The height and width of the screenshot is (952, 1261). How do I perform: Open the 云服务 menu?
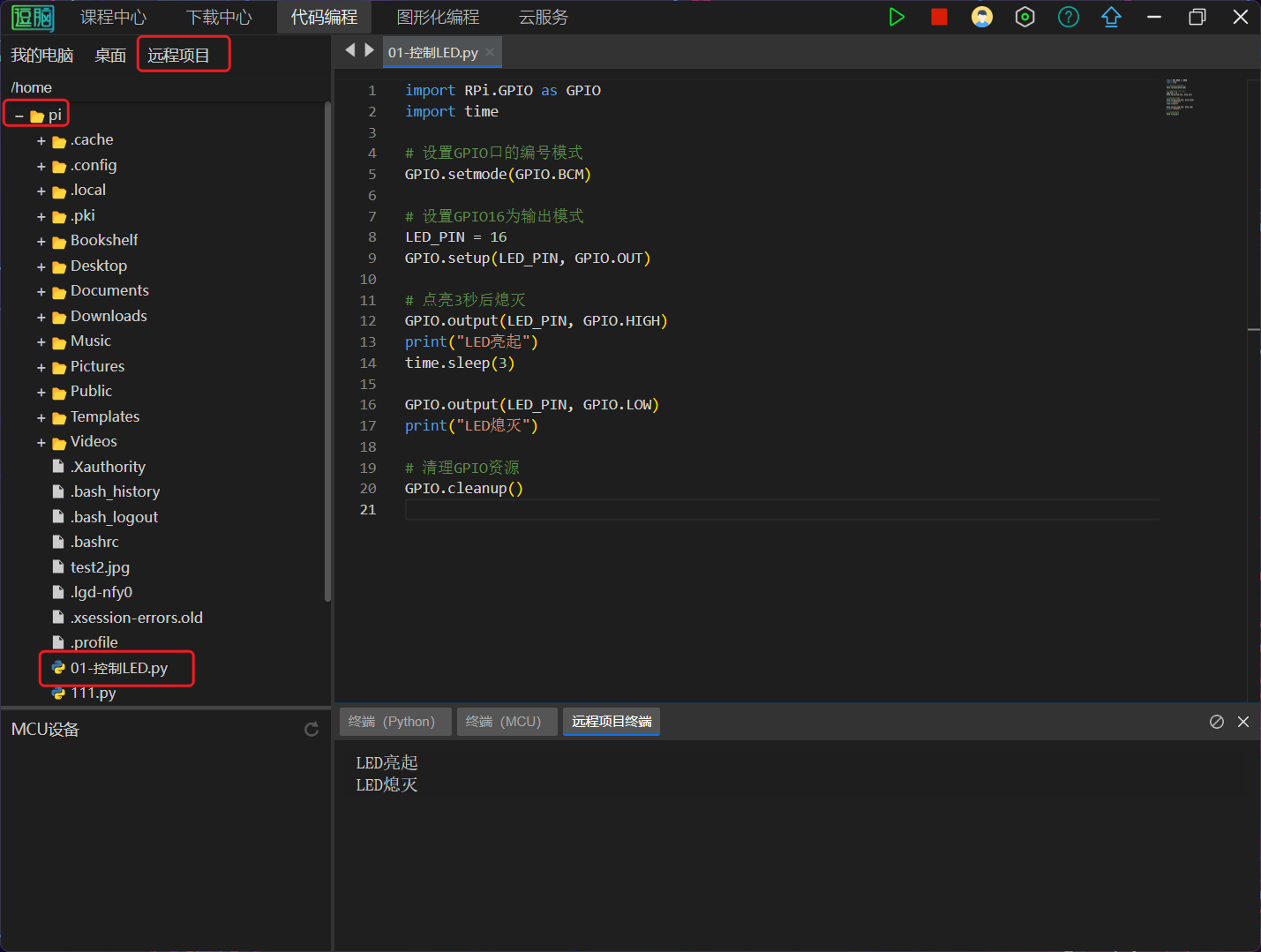pyautogui.click(x=544, y=17)
